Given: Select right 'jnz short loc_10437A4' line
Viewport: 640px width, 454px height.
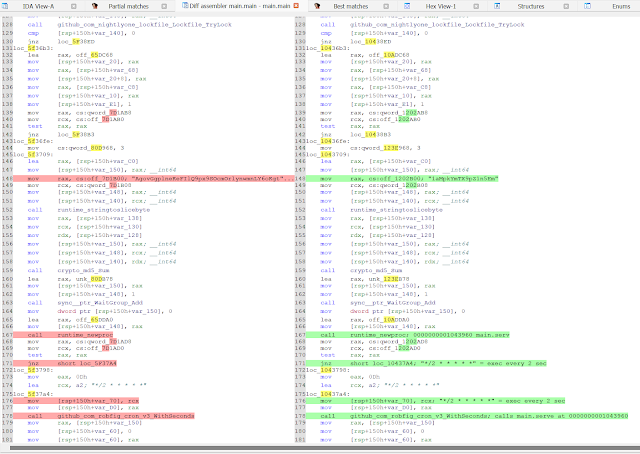Looking at the screenshot, I should coord(426,363).
